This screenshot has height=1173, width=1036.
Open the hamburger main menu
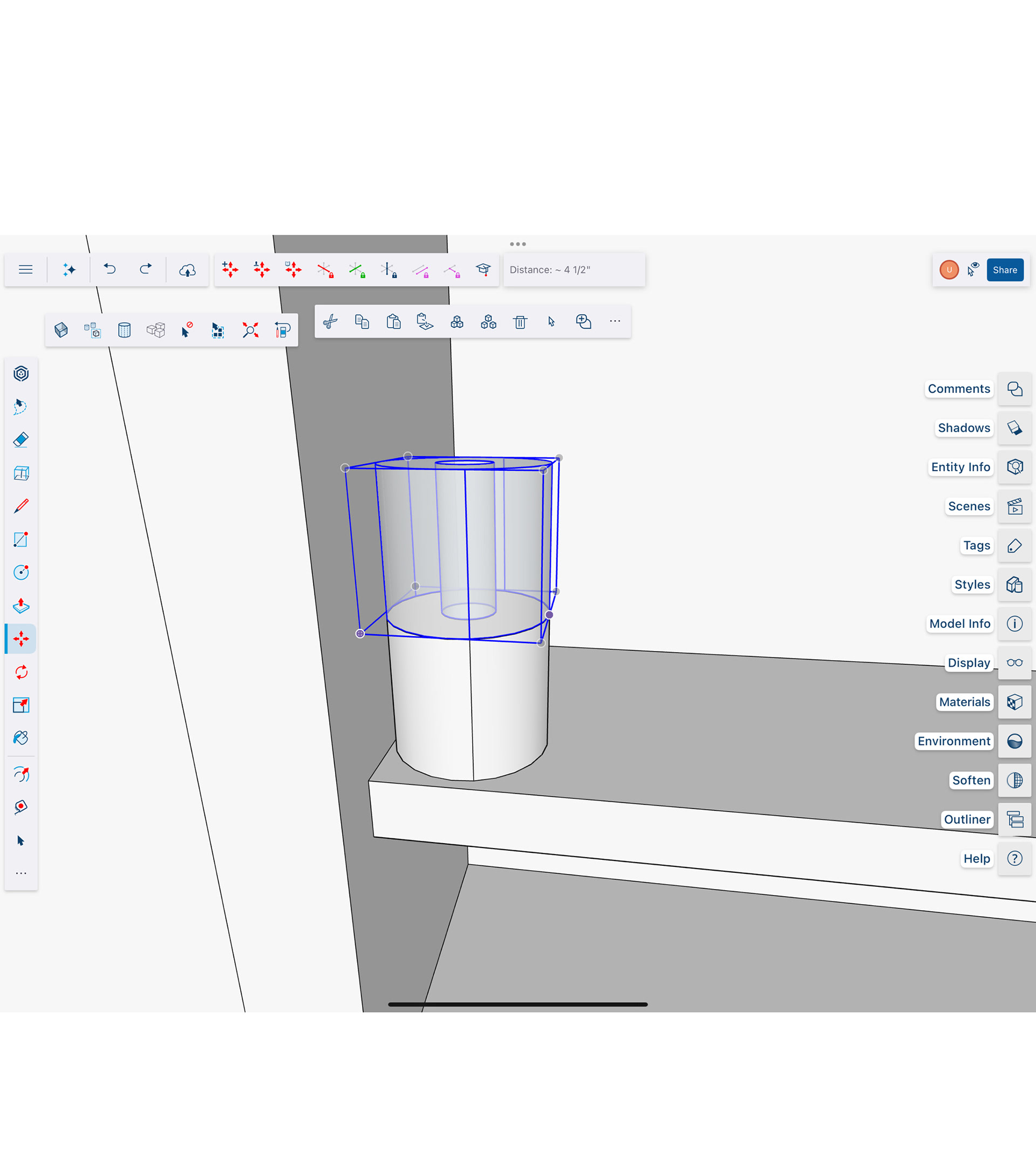25,270
